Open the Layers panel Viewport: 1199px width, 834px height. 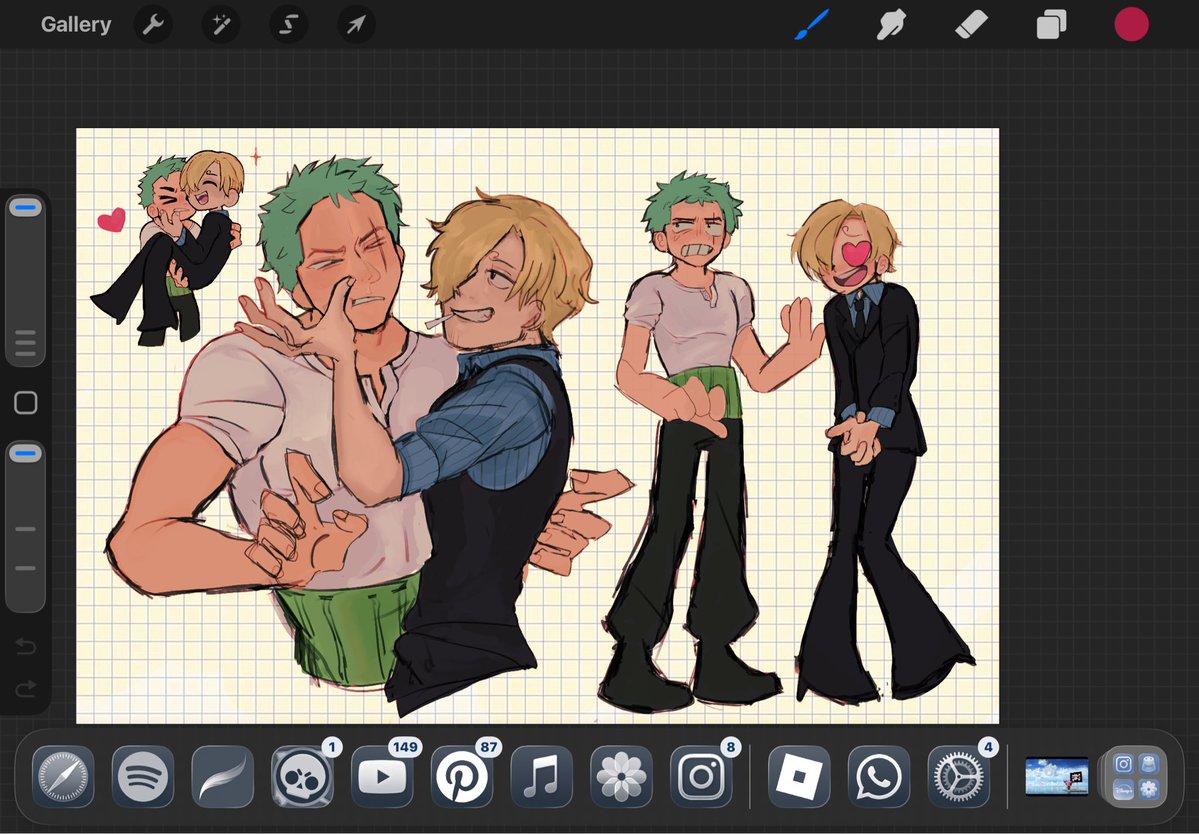coord(1051,24)
